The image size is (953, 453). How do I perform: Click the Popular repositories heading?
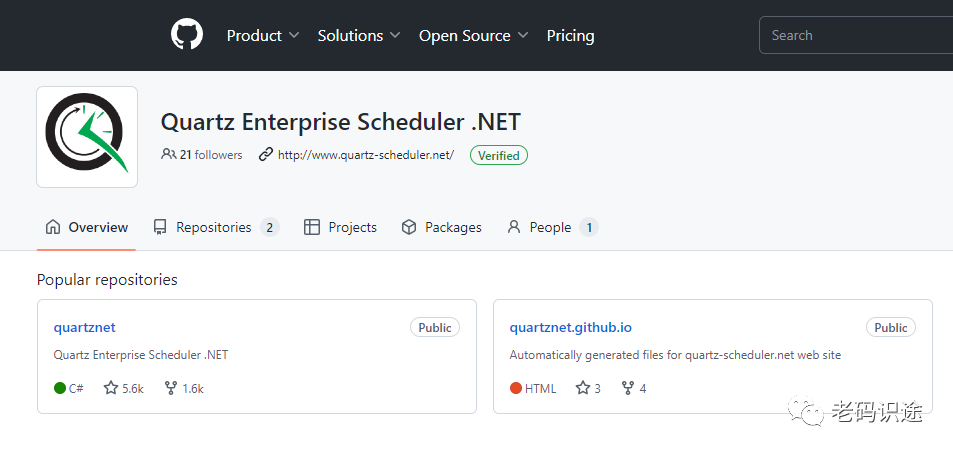tap(107, 280)
